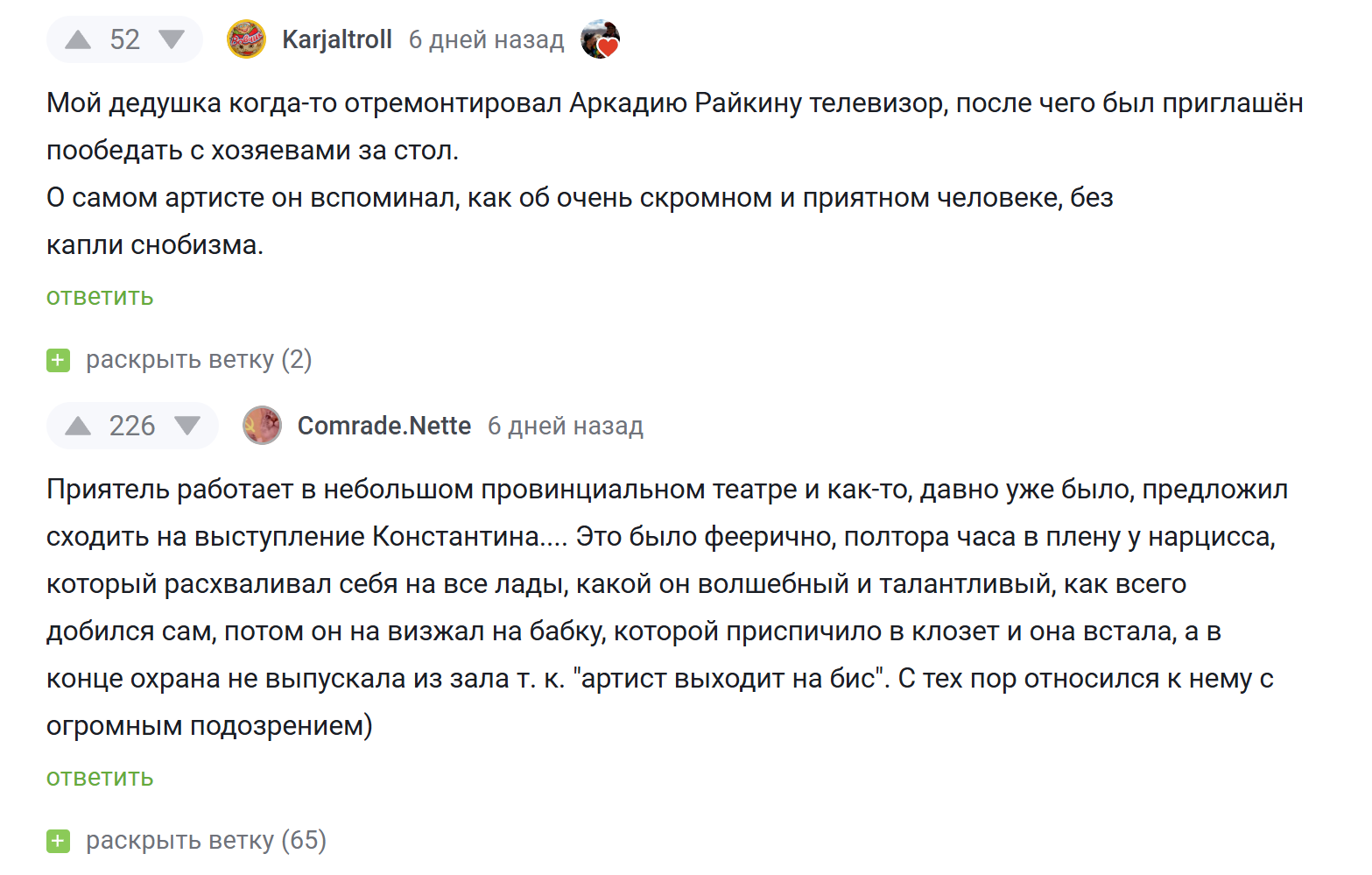Click the 52 rating score
The width and height of the screenshot is (1372, 875).
124,39
